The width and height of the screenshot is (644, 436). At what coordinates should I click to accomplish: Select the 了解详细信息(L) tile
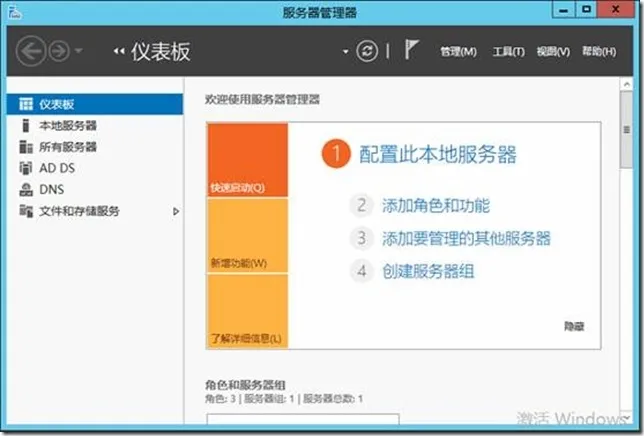[x=248, y=312]
